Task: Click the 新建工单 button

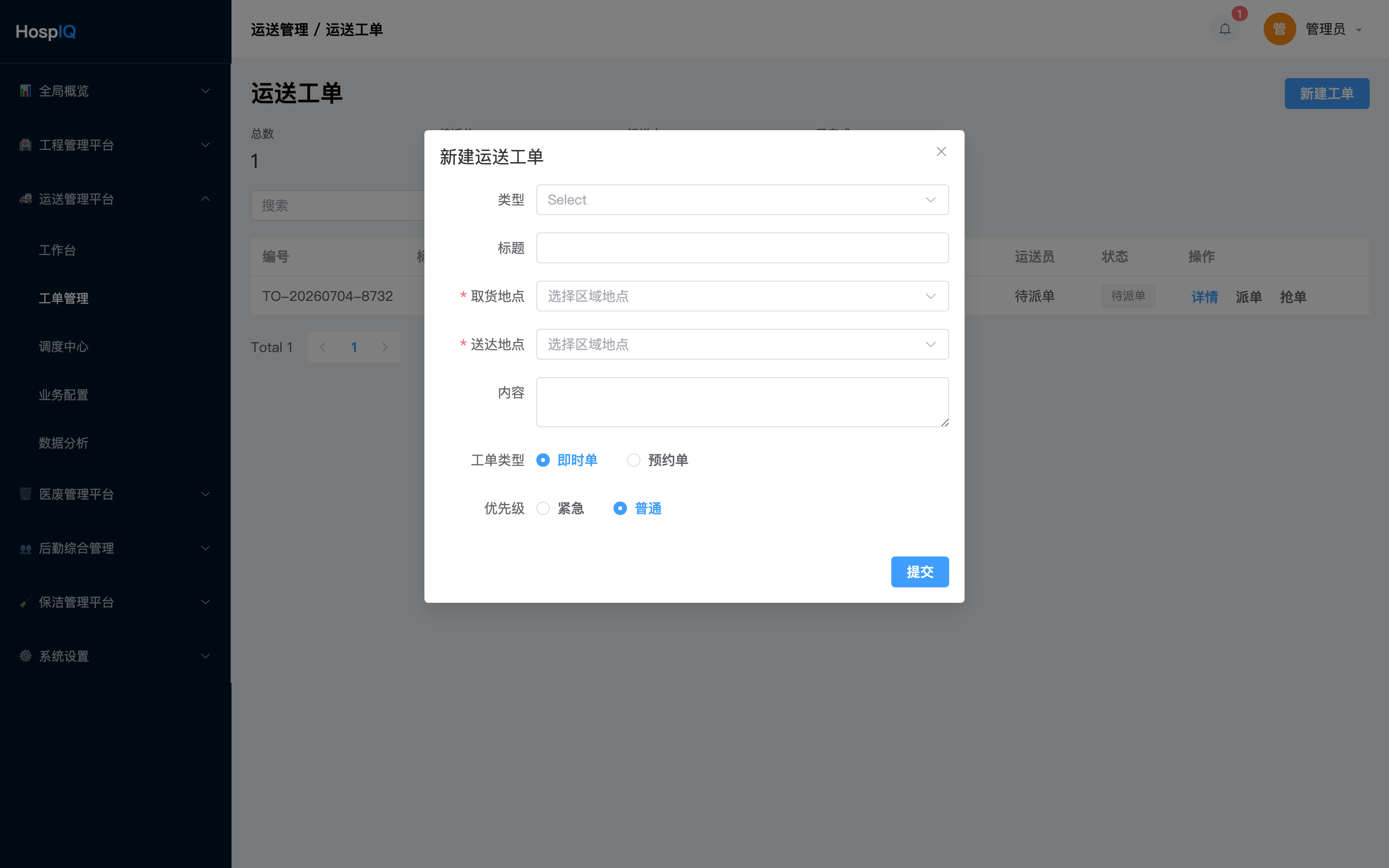Action: pyautogui.click(x=1326, y=94)
